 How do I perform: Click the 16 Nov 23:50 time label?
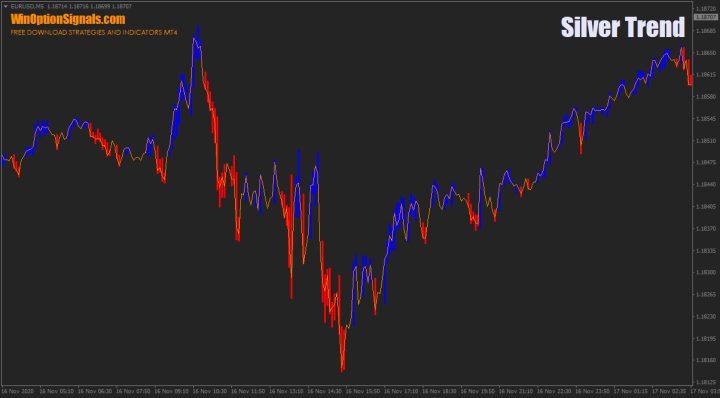593,392
